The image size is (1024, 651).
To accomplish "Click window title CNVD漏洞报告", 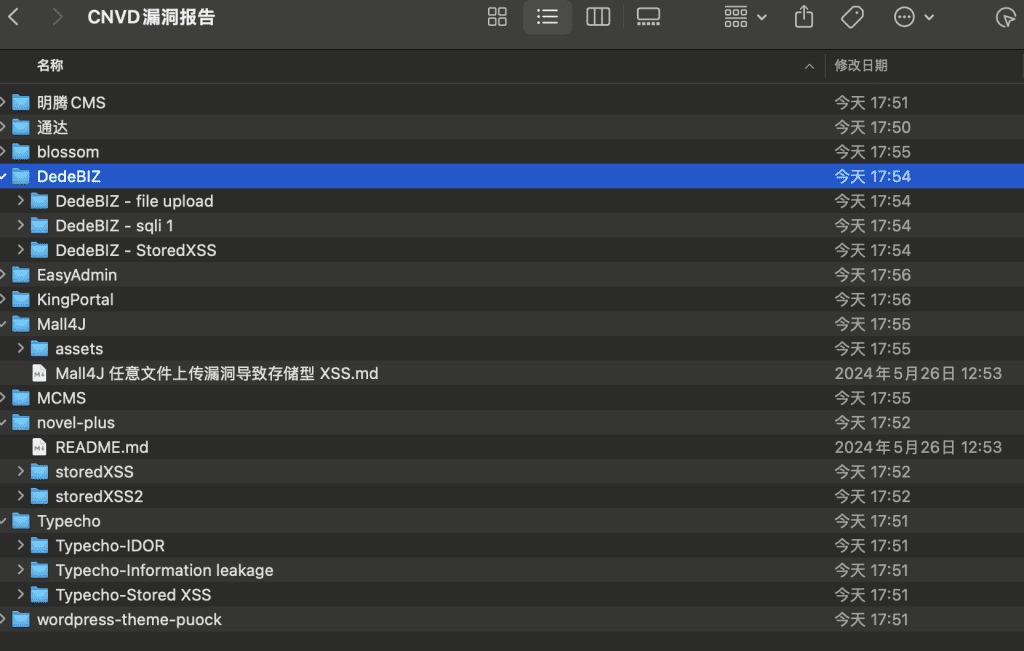I will (x=151, y=17).
